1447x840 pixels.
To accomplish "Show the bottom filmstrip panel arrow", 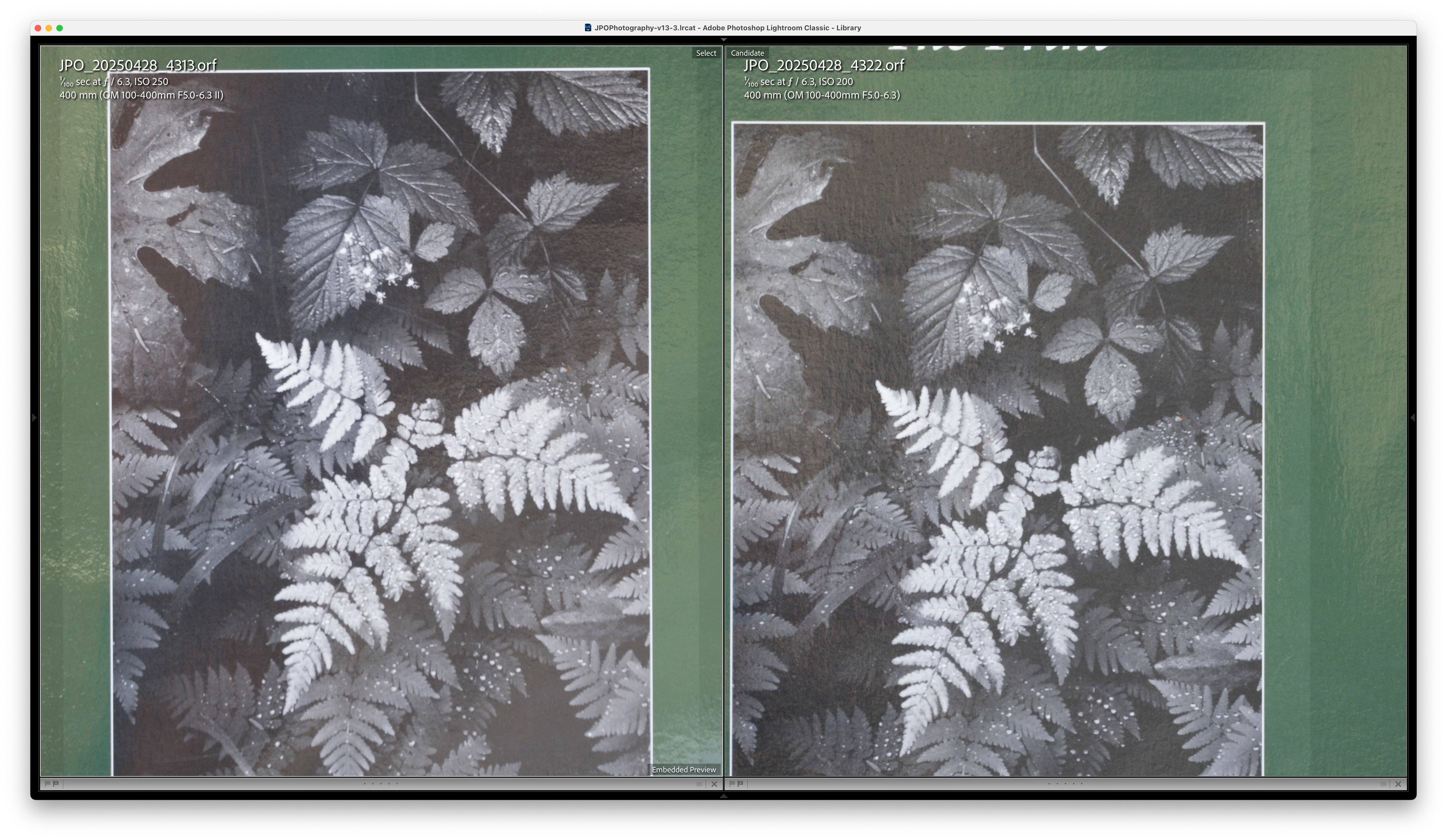I will tap(723, 796).
